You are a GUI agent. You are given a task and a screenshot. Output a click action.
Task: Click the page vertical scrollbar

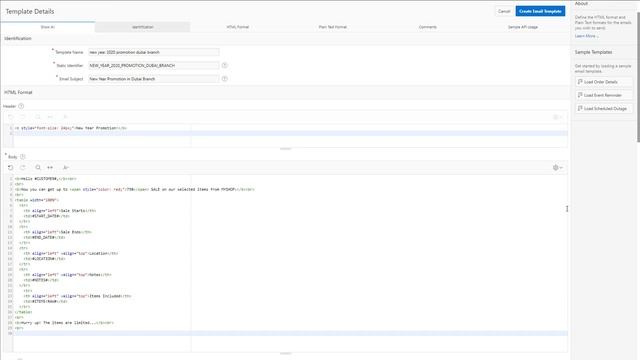pos(638,78)
